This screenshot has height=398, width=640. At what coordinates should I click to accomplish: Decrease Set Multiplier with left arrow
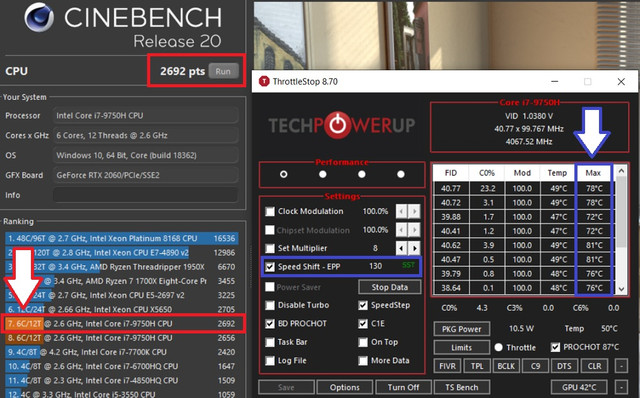(402, 248)
